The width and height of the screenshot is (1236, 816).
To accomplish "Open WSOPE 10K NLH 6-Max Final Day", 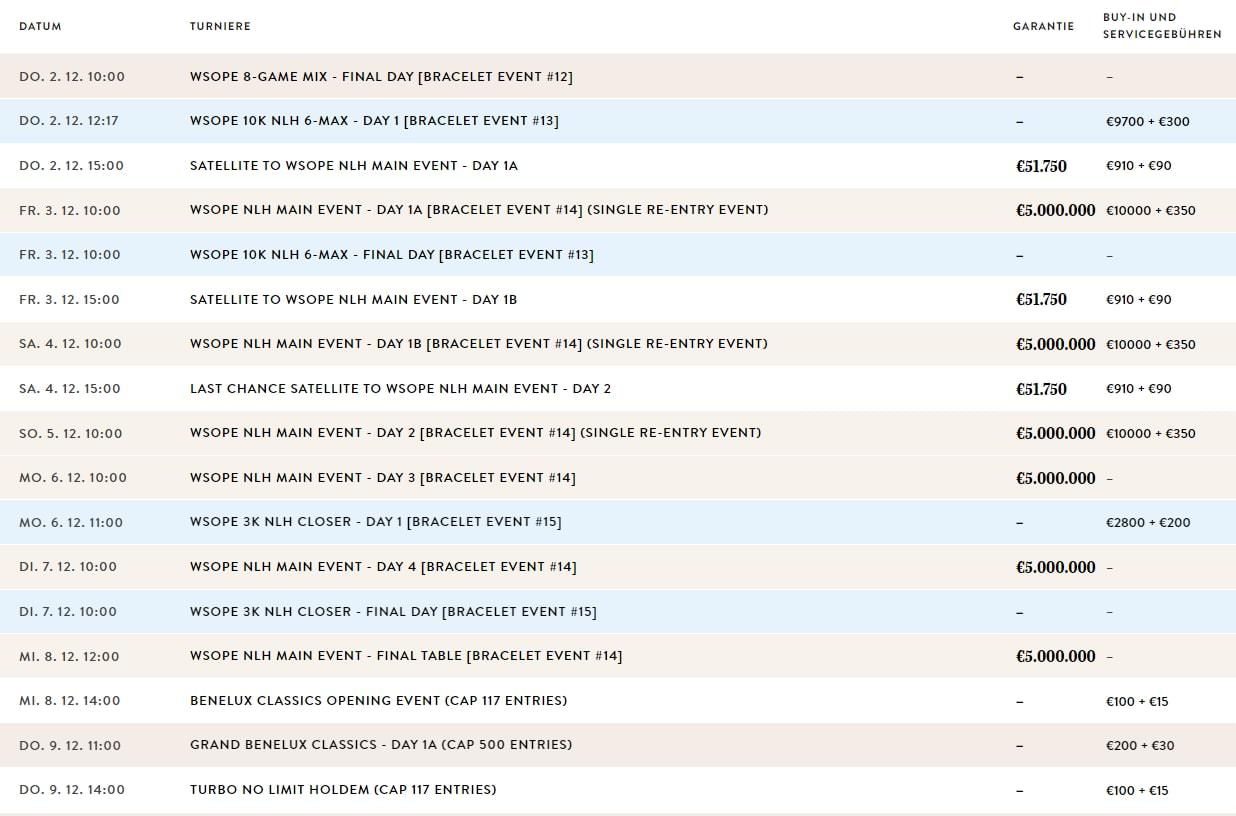I will click(x=392, y=255).
